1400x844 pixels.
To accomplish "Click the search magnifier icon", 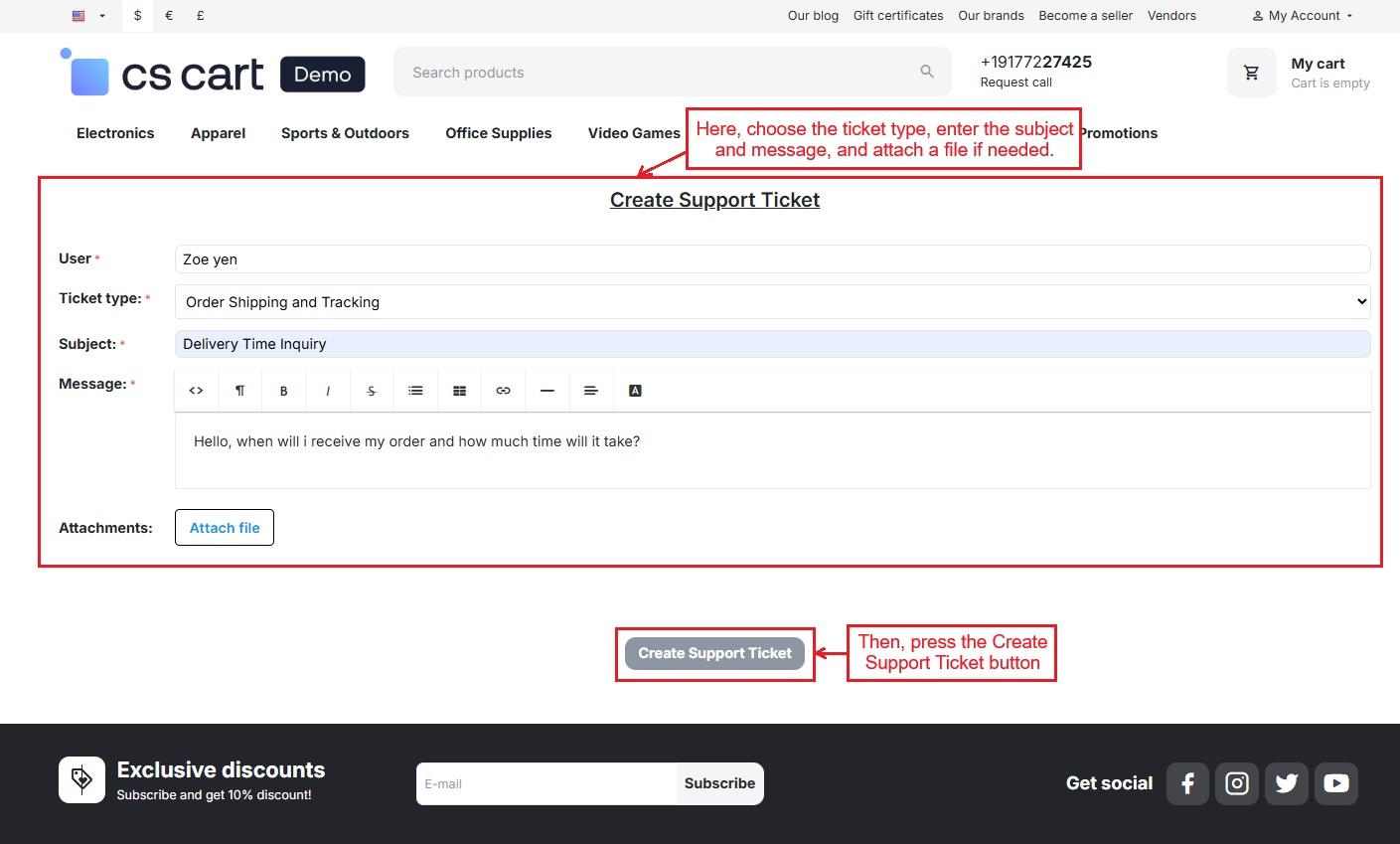I will 927,72.
